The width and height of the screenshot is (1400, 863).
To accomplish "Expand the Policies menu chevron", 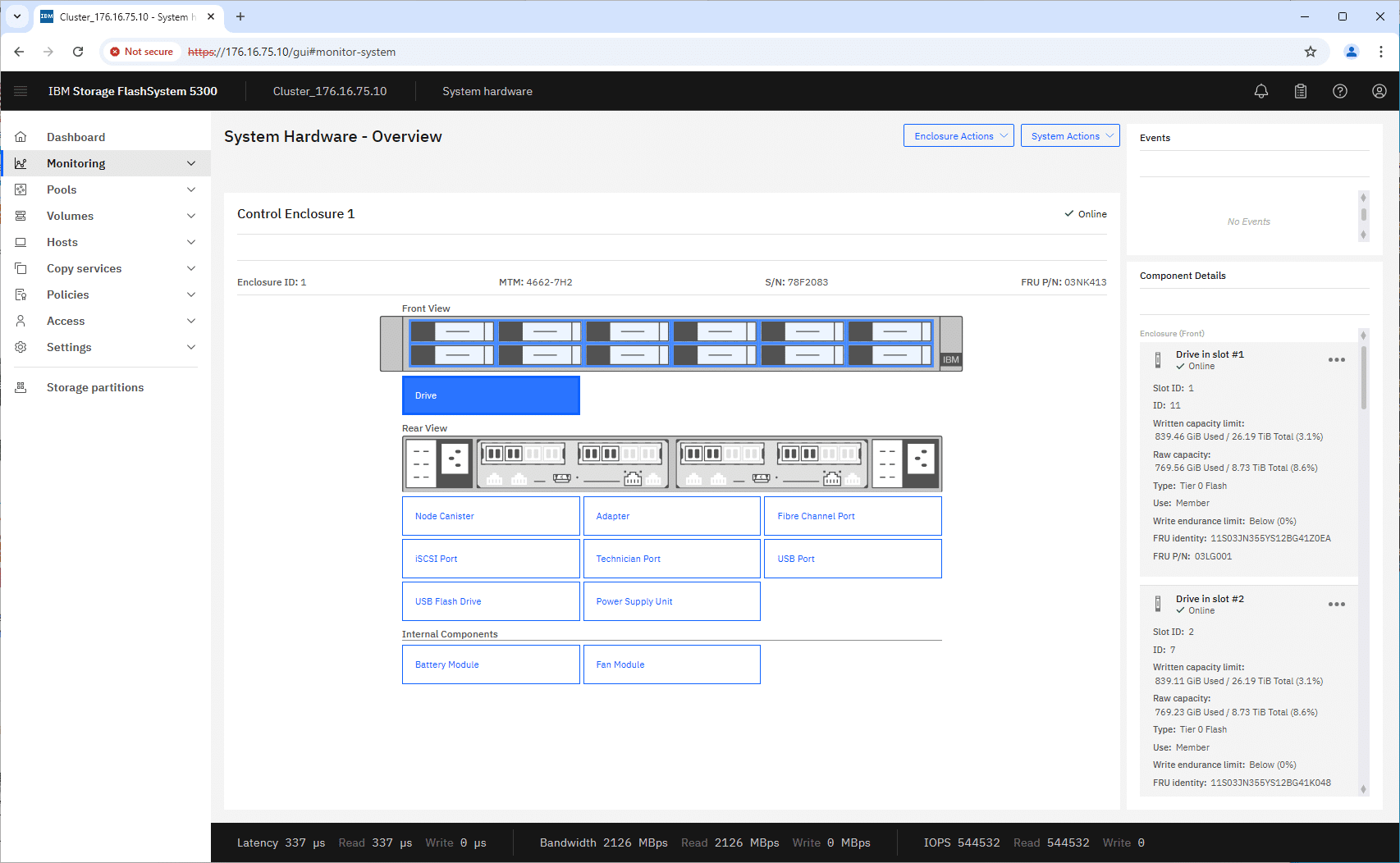I will 191,295.
